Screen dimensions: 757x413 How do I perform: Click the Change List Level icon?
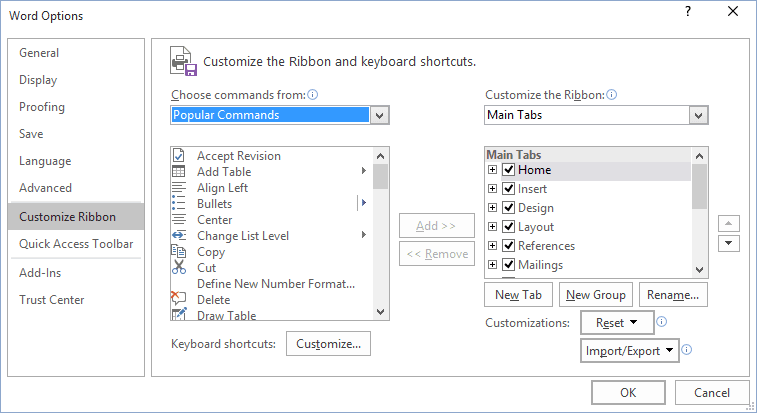[x=179, y=235]
